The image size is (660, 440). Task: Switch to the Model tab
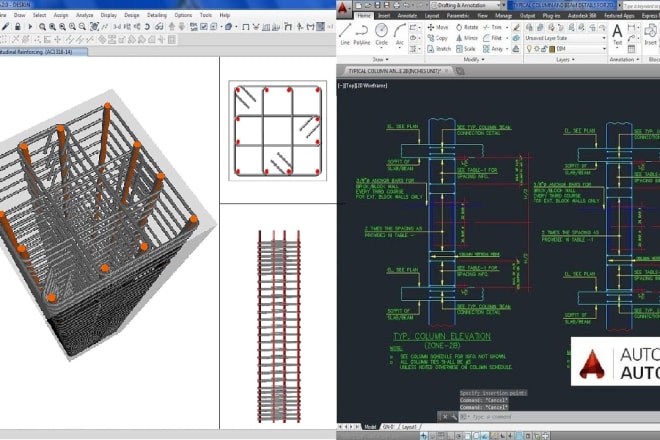click(x=370, y=427)
